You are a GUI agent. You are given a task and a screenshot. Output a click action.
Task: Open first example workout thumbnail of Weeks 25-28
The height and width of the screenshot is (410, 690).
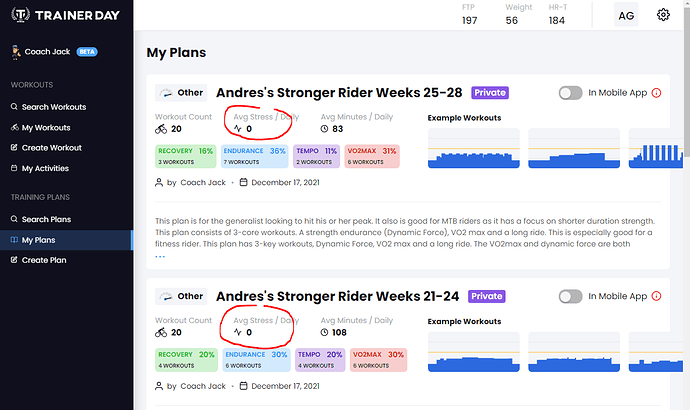[x=473, y=148]
